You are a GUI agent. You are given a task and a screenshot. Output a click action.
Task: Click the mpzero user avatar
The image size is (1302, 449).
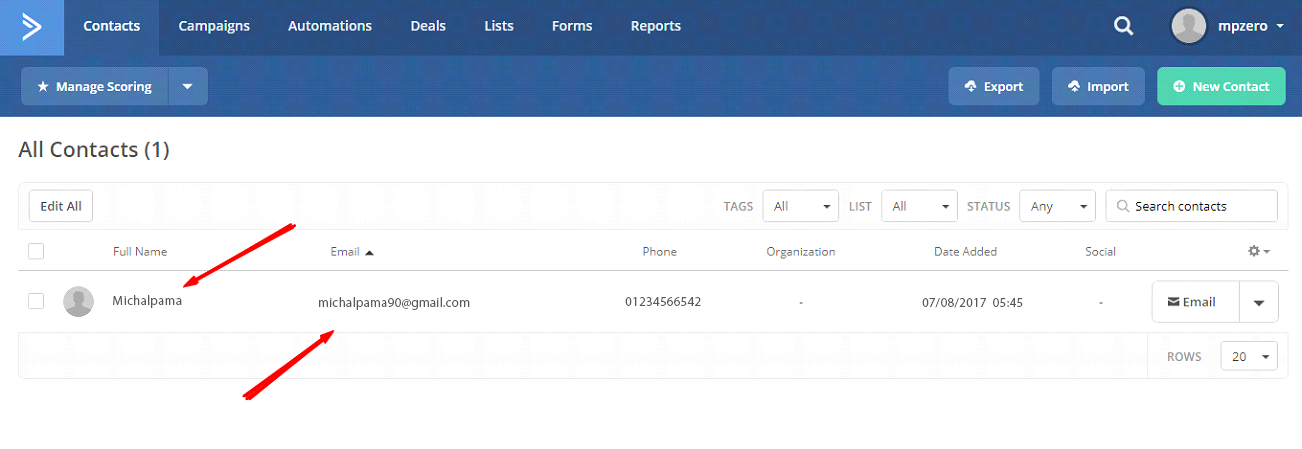(x=1188, y=27)
